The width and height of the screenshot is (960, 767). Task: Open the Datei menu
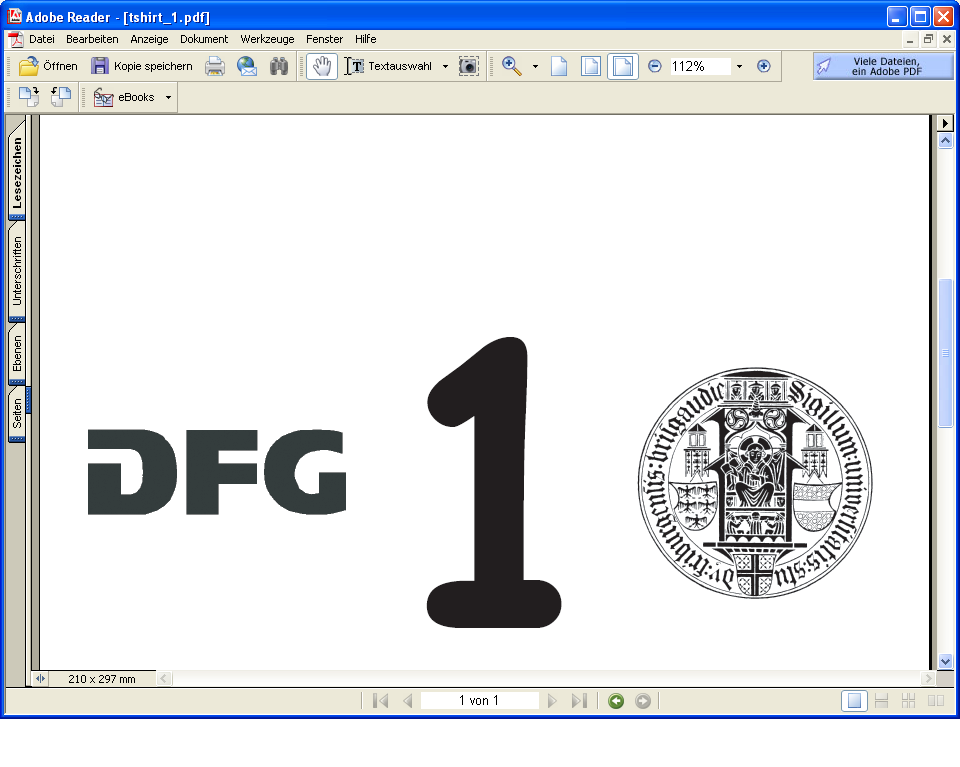point(42,39)
